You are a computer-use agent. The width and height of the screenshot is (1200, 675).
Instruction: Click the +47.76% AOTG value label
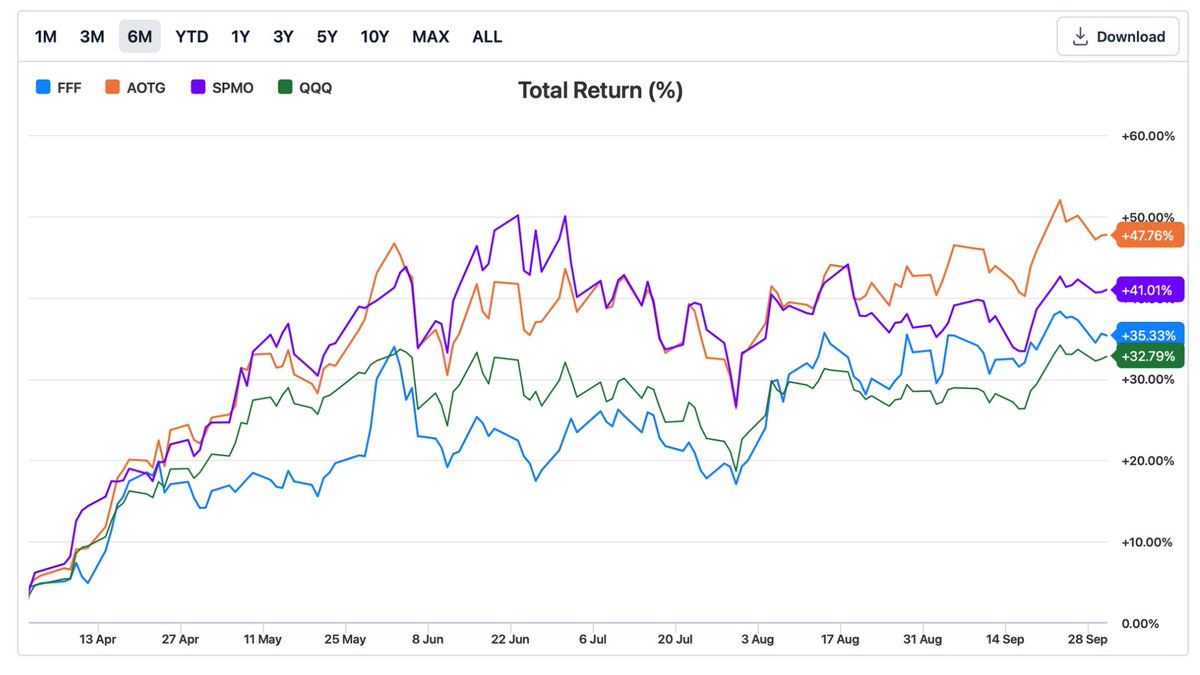pos(1150,236)
